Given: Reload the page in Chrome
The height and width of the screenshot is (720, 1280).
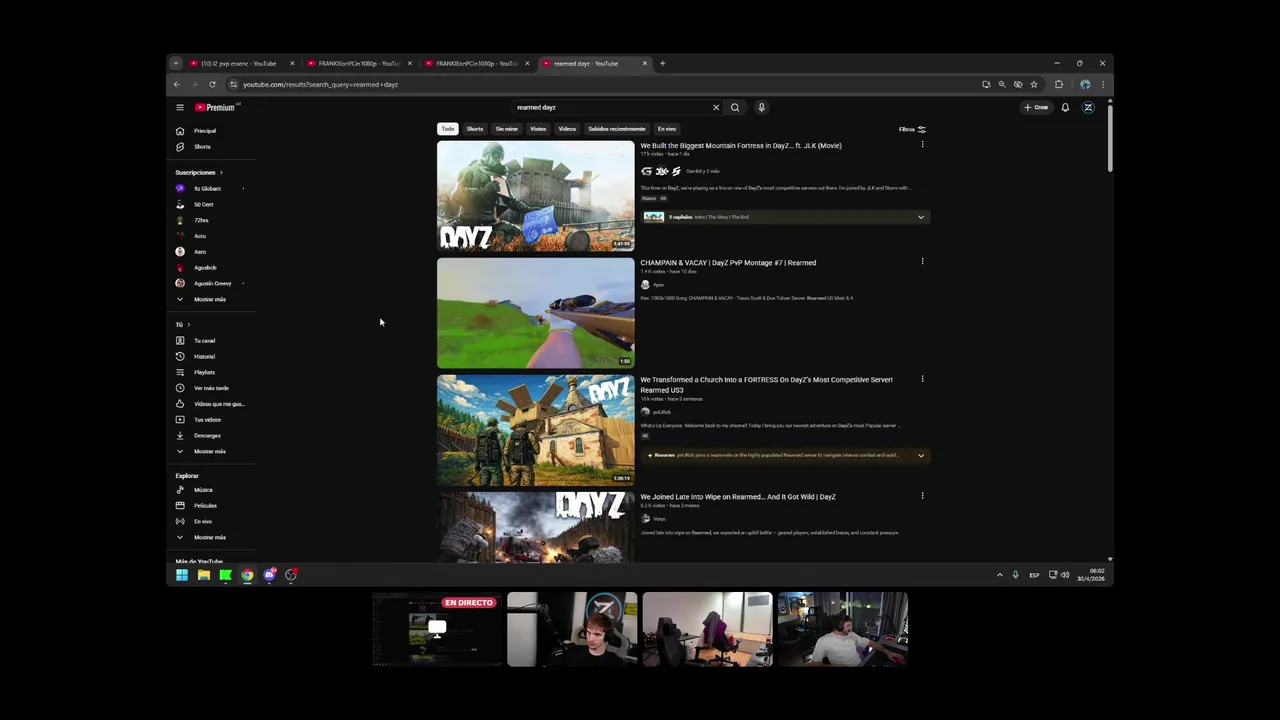Looking at the screenshot, I should click(x=212, y=84).
